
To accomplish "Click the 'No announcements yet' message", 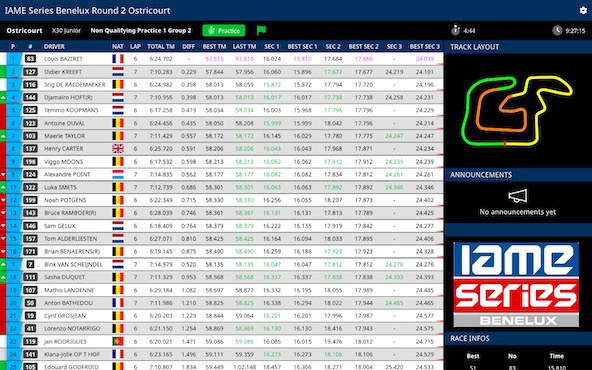I will [x=518, y=212].
